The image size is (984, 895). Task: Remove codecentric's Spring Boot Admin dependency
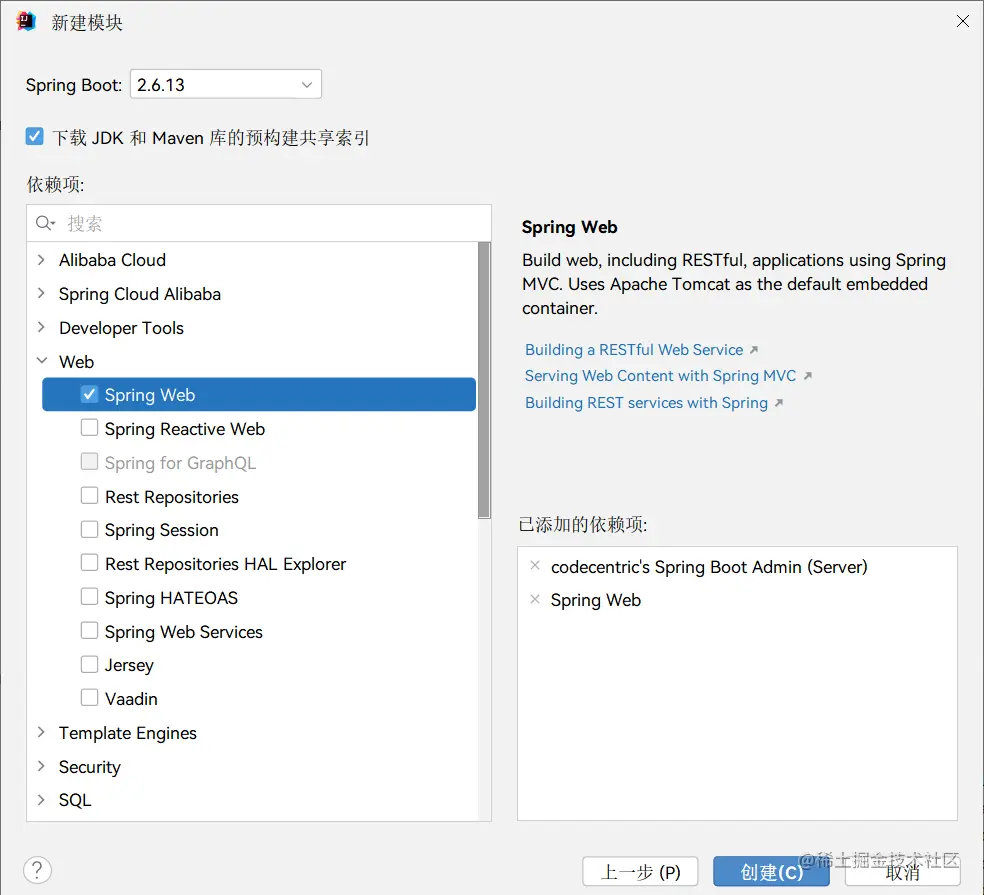point(535,565)
